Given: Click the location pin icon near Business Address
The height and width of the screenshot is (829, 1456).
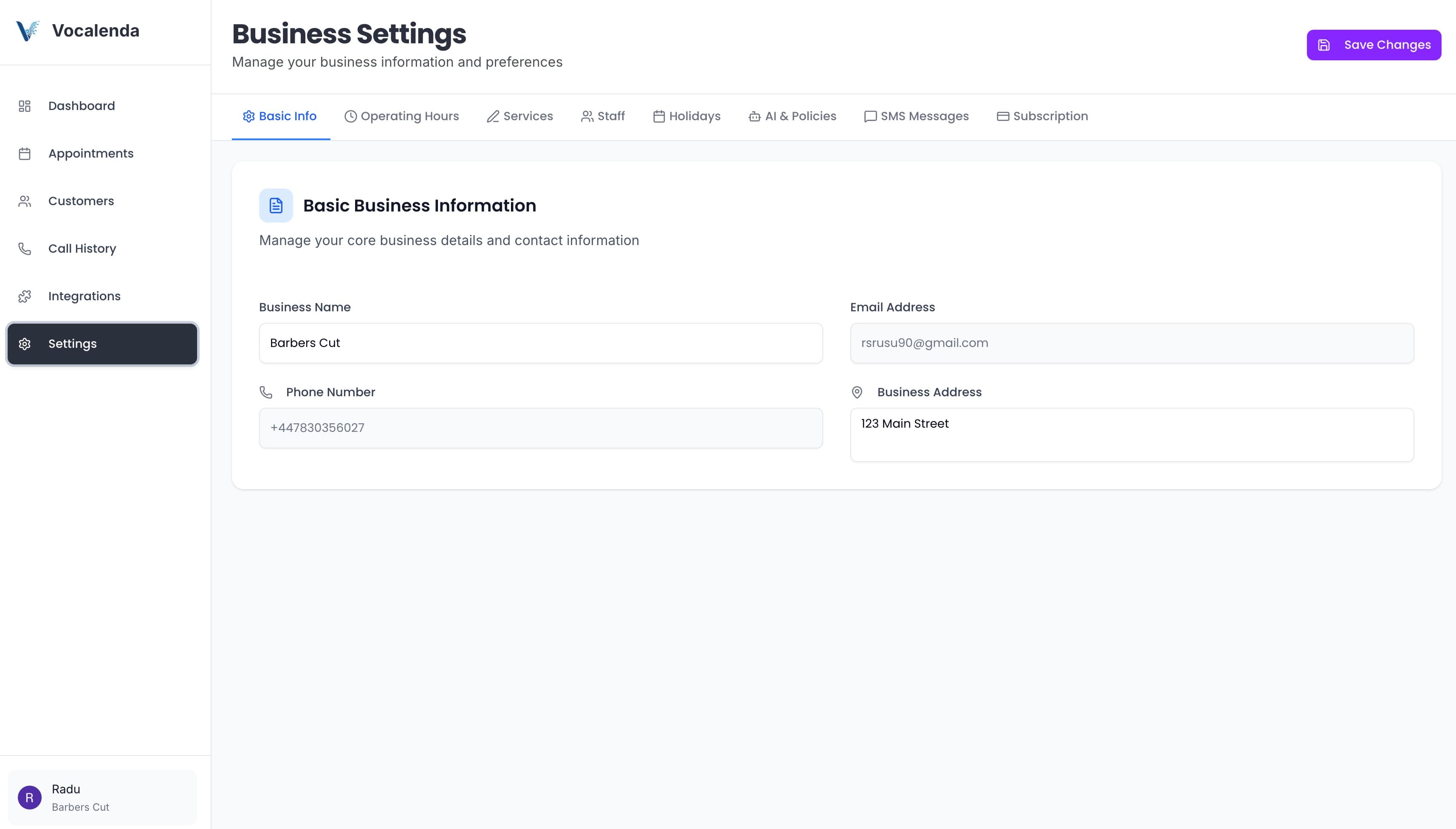Looking at the screenshot, I should [857, 392].
